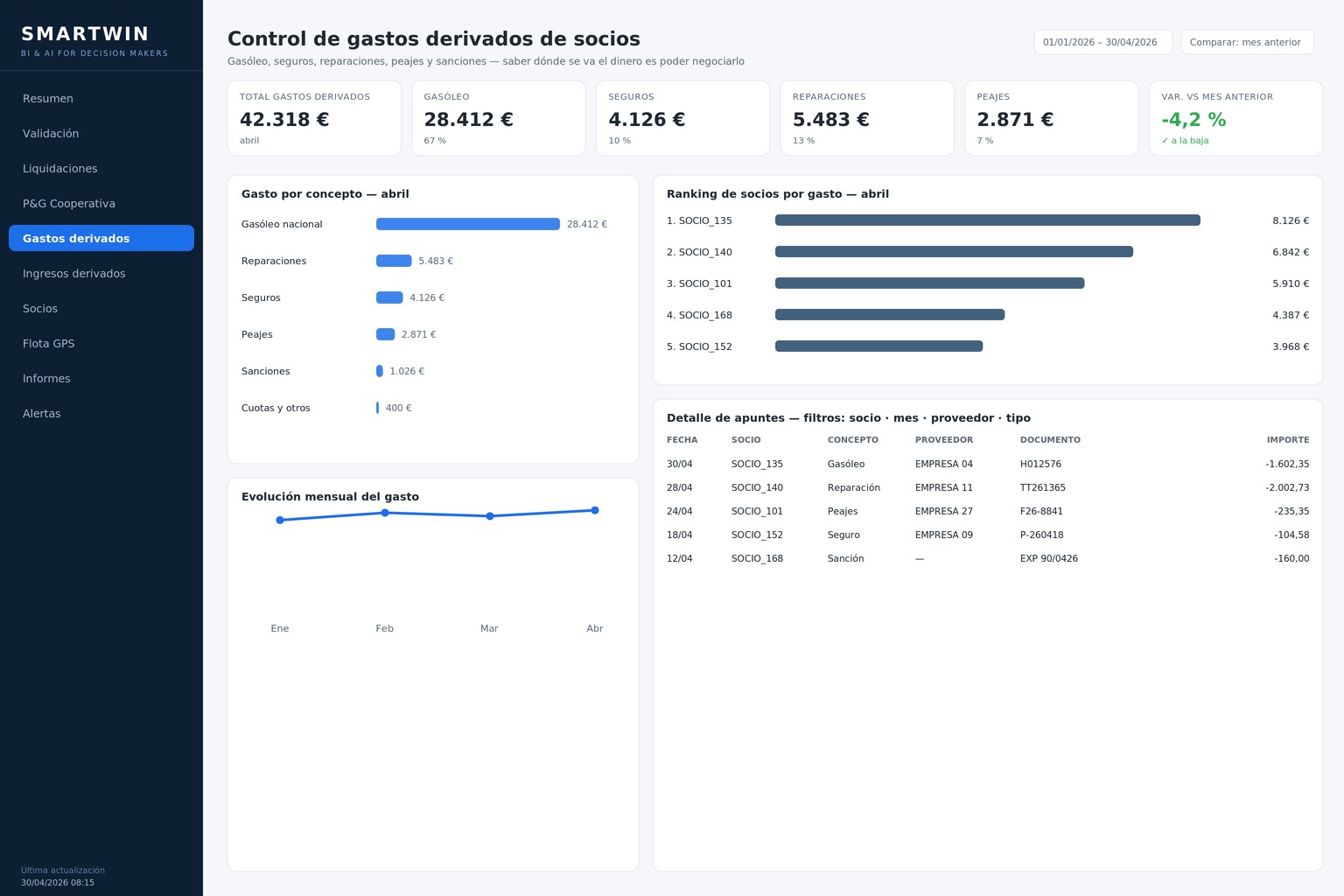The height and width of the screenshot is (896, 1344).
Task: Click EMPRESA 27 in the proveedor column
Action: click(x=944, y=511)
